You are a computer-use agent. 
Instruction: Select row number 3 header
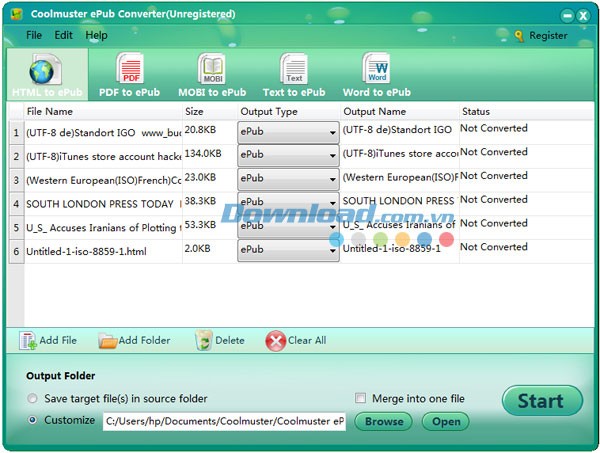point(16,180)
